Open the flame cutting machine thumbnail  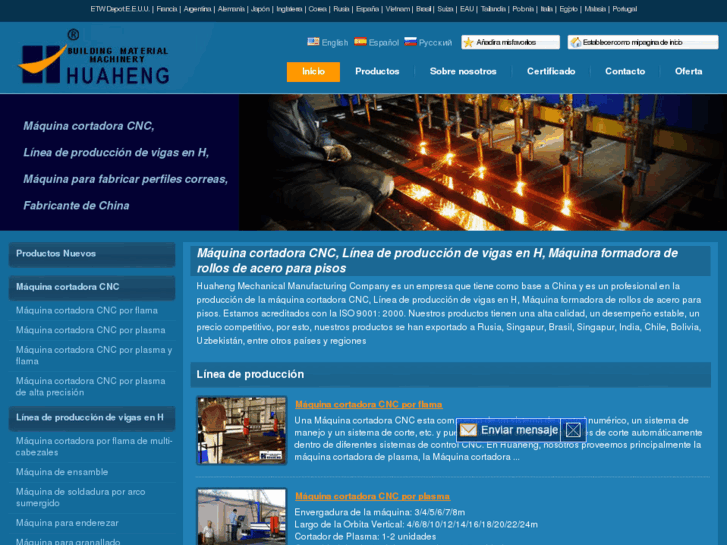[x=242, y=430]
